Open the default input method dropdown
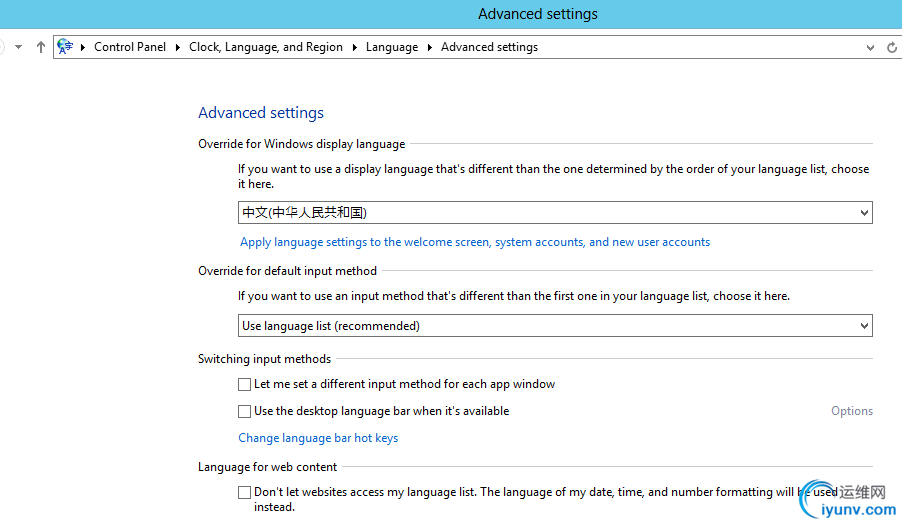This screenshot has width=902, height=526. [x=555, y=326]
